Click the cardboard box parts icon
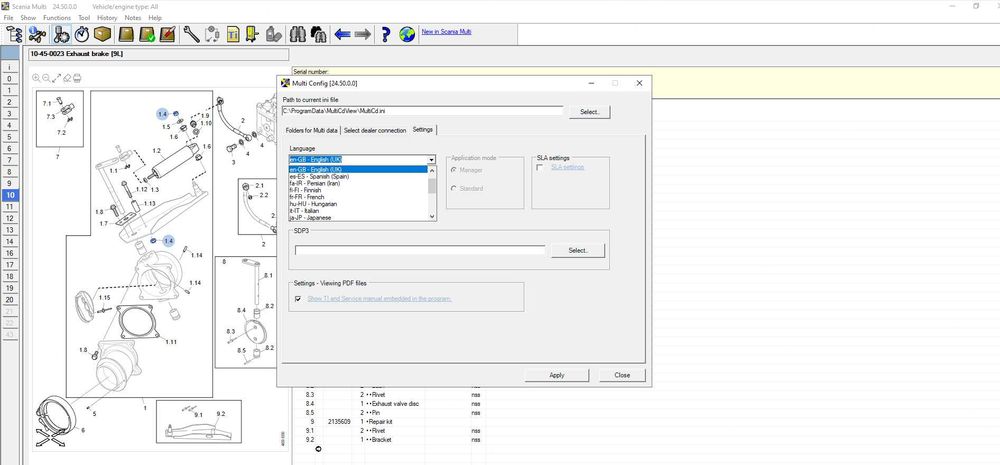The height and width of the screenshot is (465, 1000). [103, 35]
